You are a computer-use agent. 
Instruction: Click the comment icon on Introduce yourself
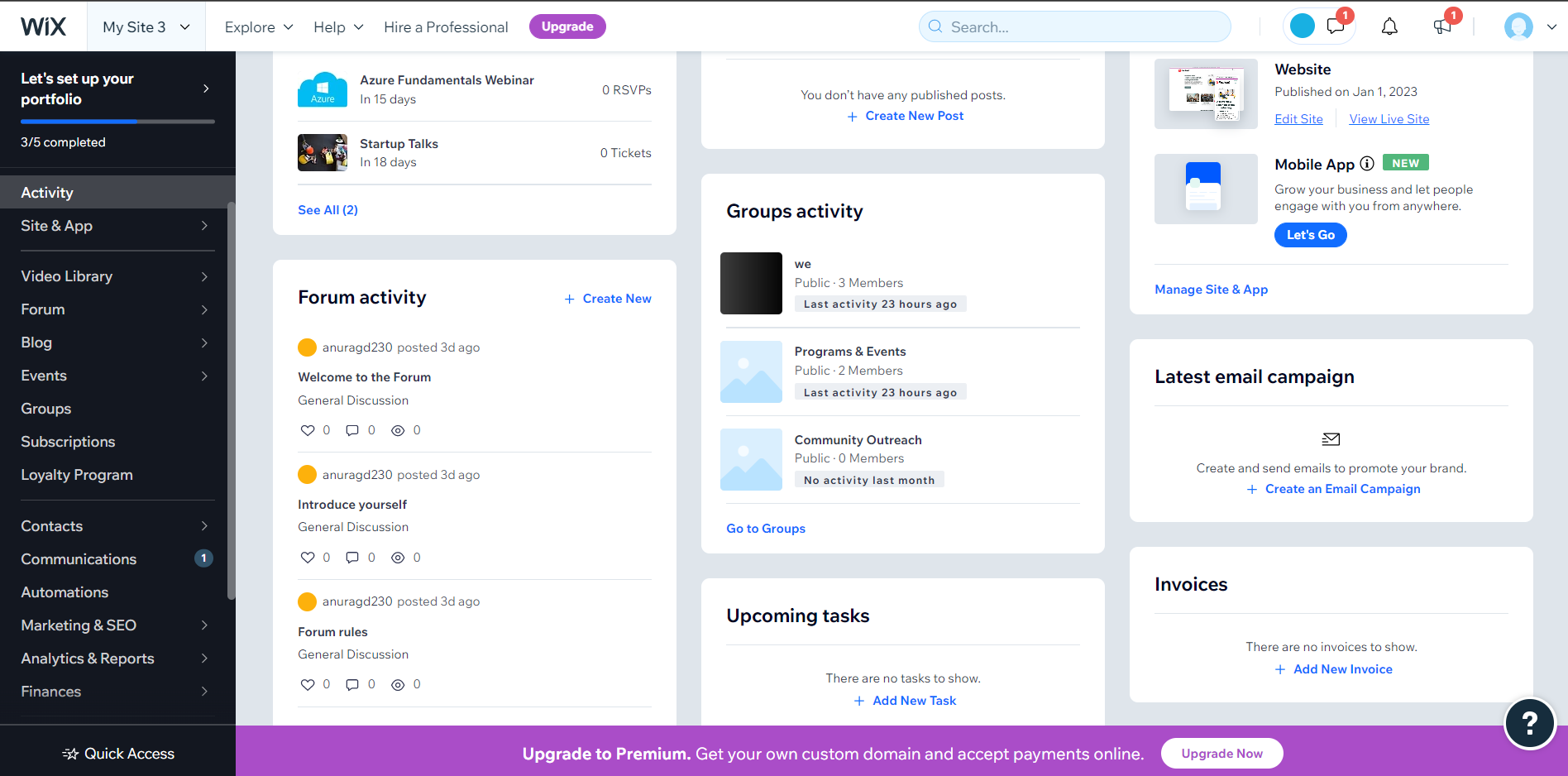pyautogui.click(x=352, y=558)
